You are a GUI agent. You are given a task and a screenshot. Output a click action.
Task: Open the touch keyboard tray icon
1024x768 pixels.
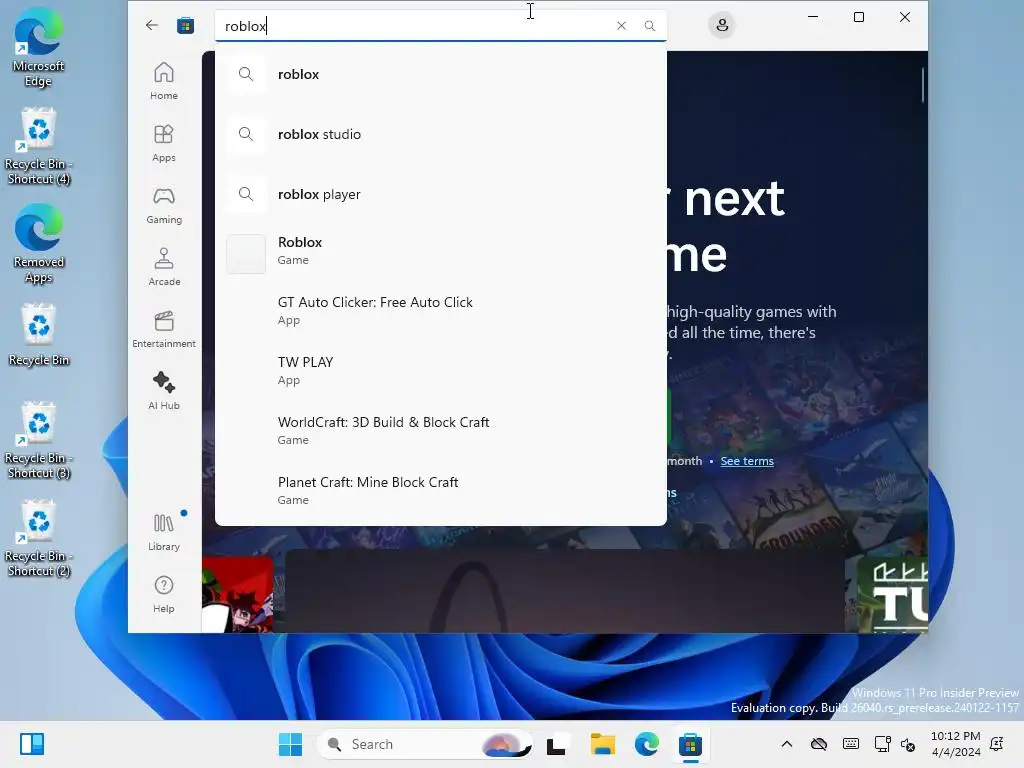(x=850, y=744)
